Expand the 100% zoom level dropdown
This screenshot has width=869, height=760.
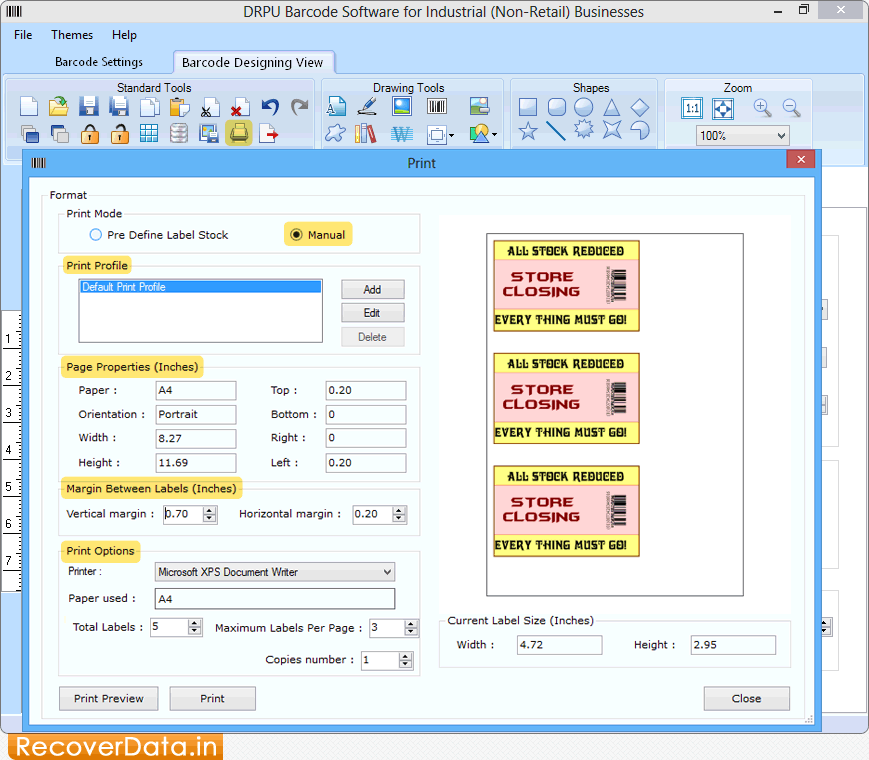(780, 136)
